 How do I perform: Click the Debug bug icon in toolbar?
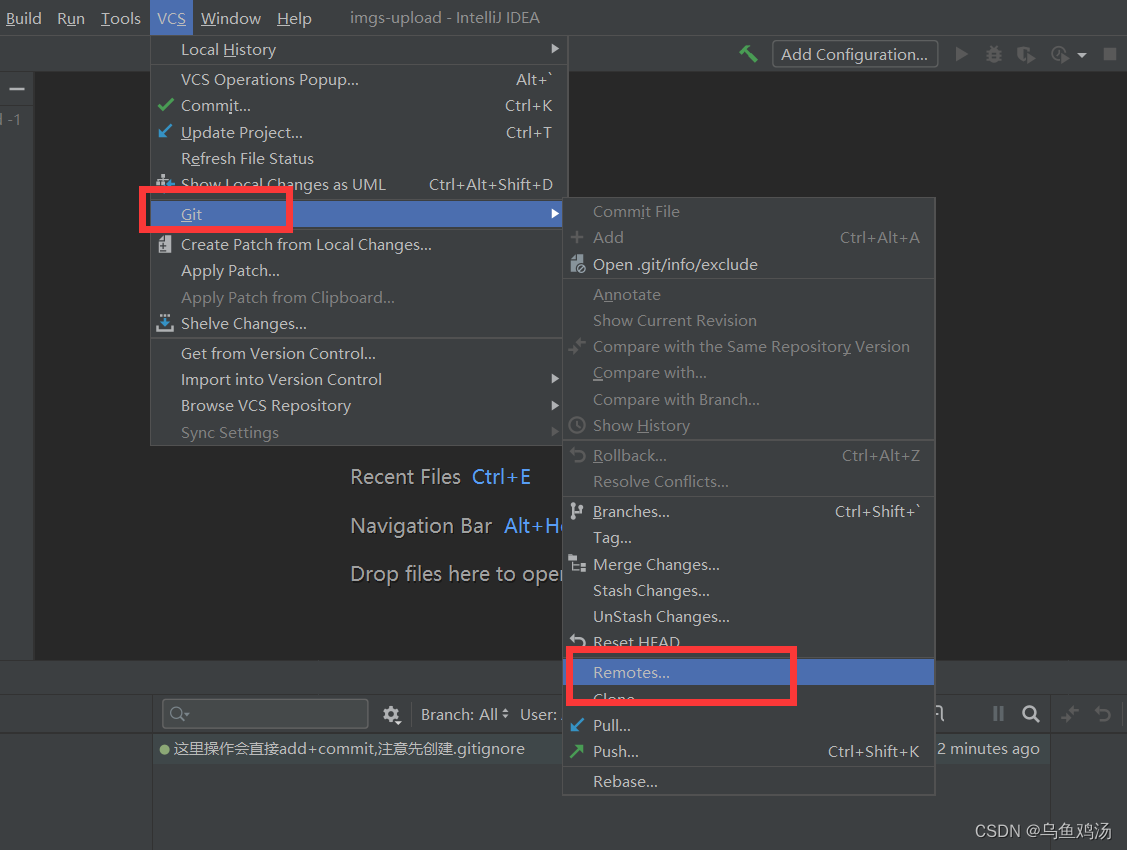993,55
